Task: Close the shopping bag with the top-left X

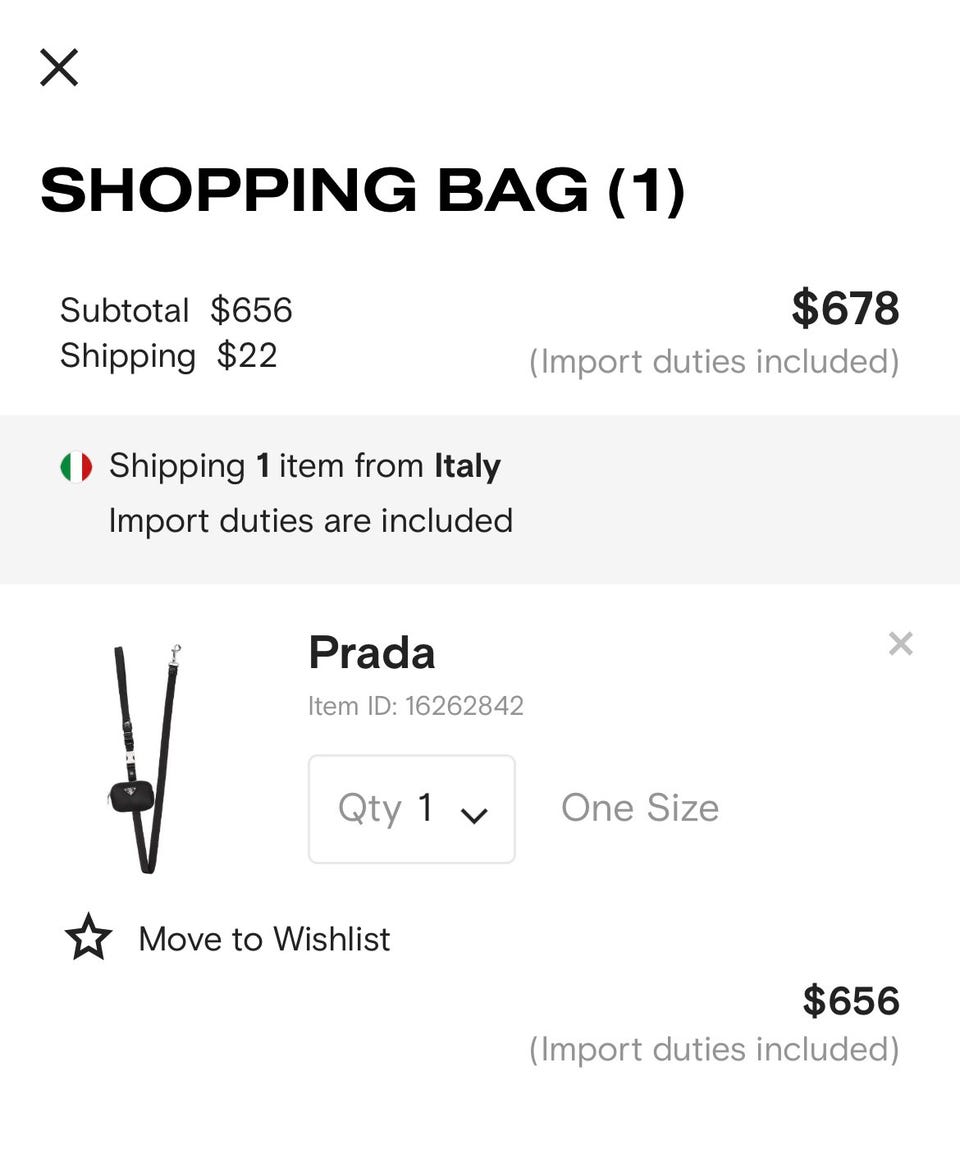Action: click(59, 68)
